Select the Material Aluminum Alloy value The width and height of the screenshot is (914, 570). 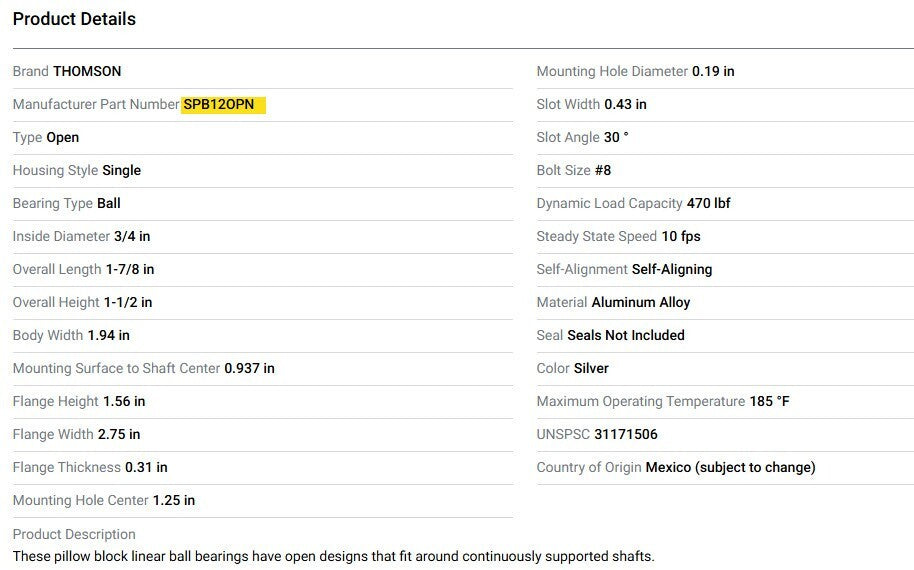coord(640,303)
